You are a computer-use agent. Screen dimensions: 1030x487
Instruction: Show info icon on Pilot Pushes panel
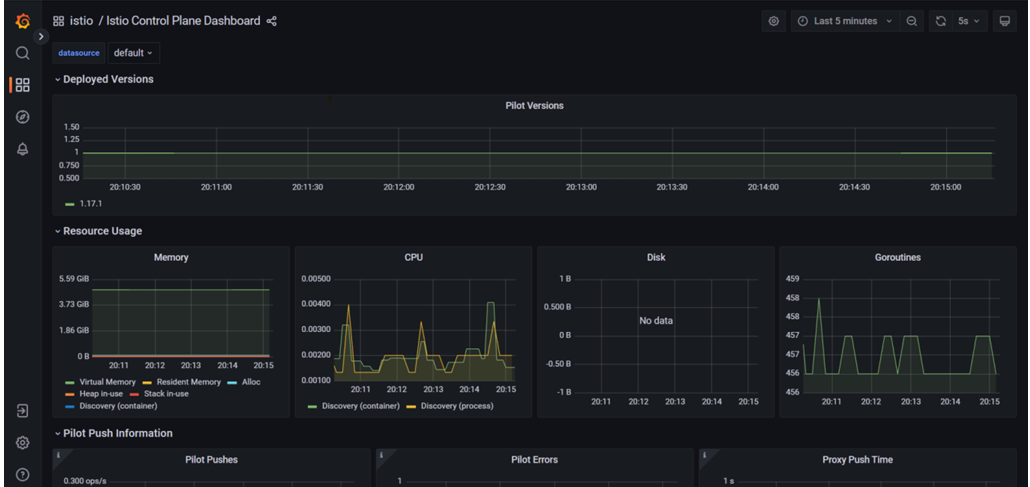click(x=58, y=455)
